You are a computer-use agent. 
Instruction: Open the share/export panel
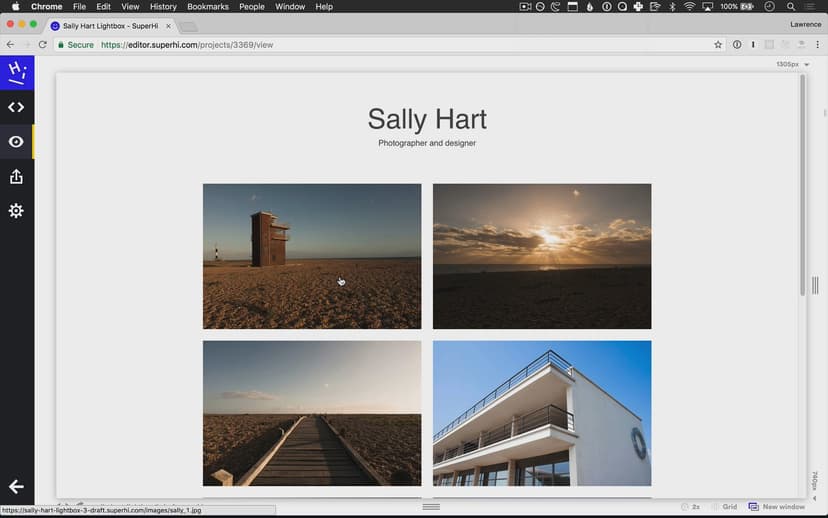coord(16,176)
